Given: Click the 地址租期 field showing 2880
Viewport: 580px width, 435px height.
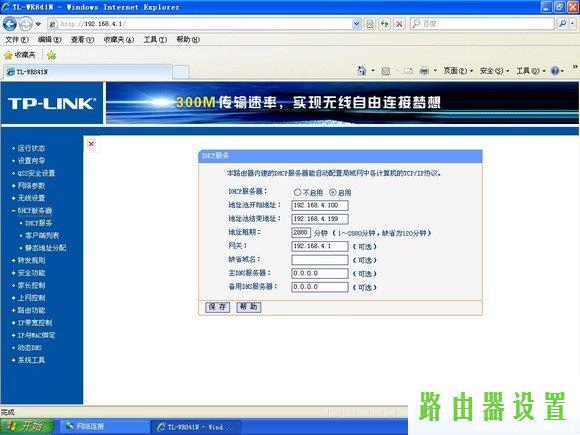Looking at the screenshot, I should pyautogui.click(x=301, y=233).
